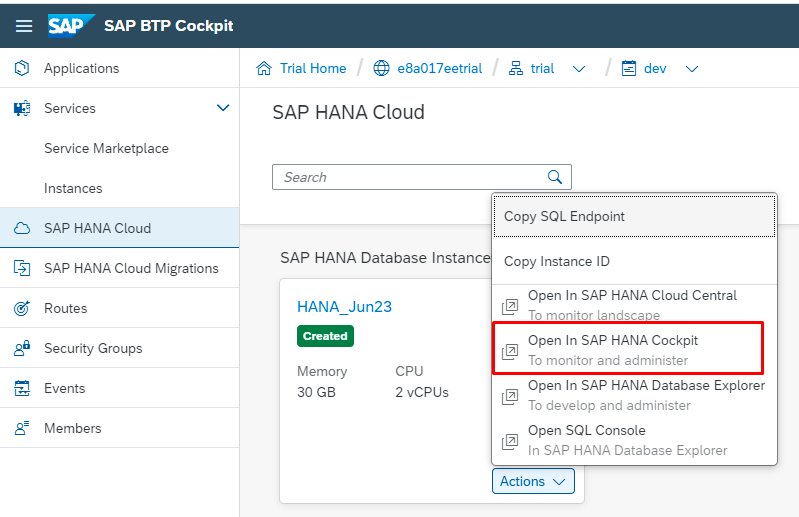Open the e8a017eetrial breadcrumb link
The image size is (799, 517).
coord(439,68)
